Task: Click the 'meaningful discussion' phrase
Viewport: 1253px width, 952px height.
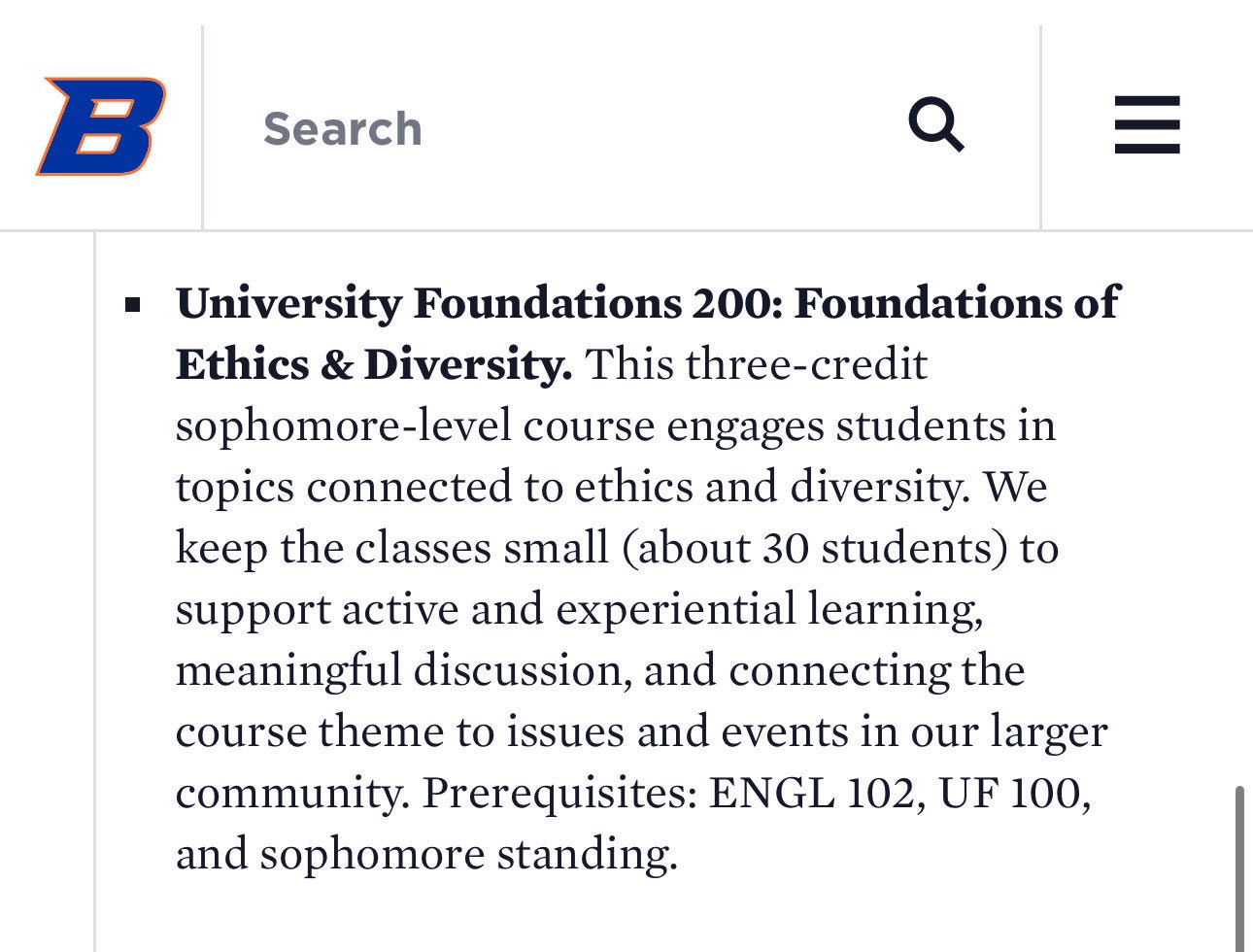Action: pyautogui.click(x=403, y=671)
